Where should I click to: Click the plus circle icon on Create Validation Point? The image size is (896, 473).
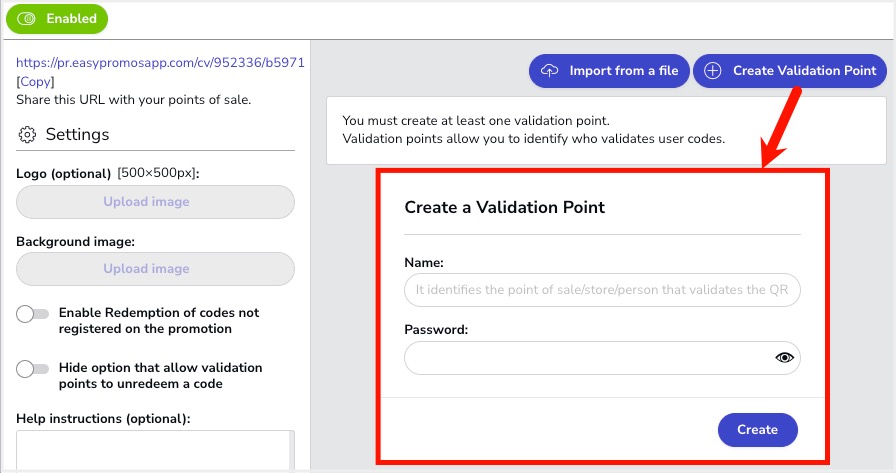point(712,71)
